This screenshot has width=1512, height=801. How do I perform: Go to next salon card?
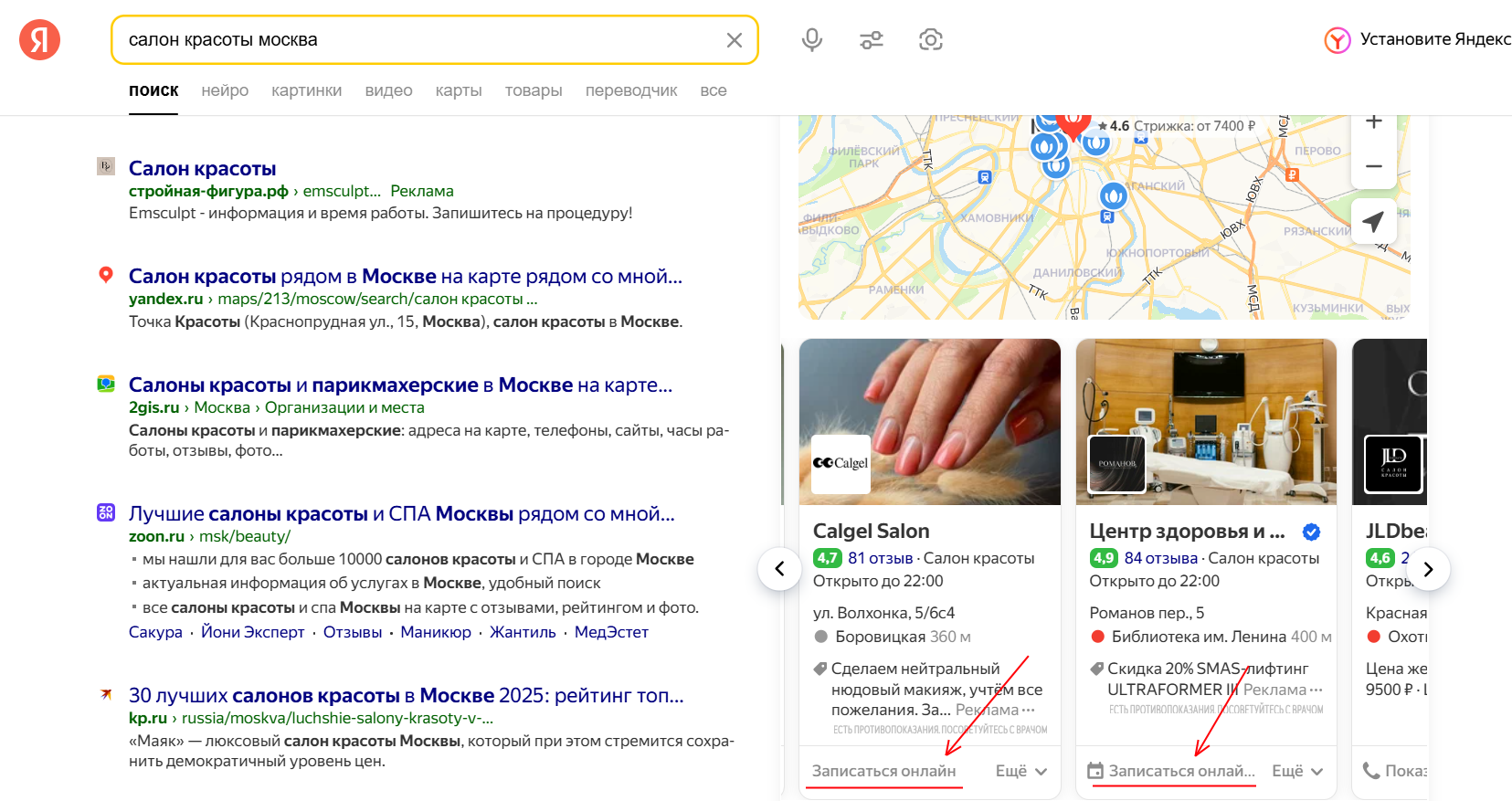pyautogui.click(x=1429, y=569)
